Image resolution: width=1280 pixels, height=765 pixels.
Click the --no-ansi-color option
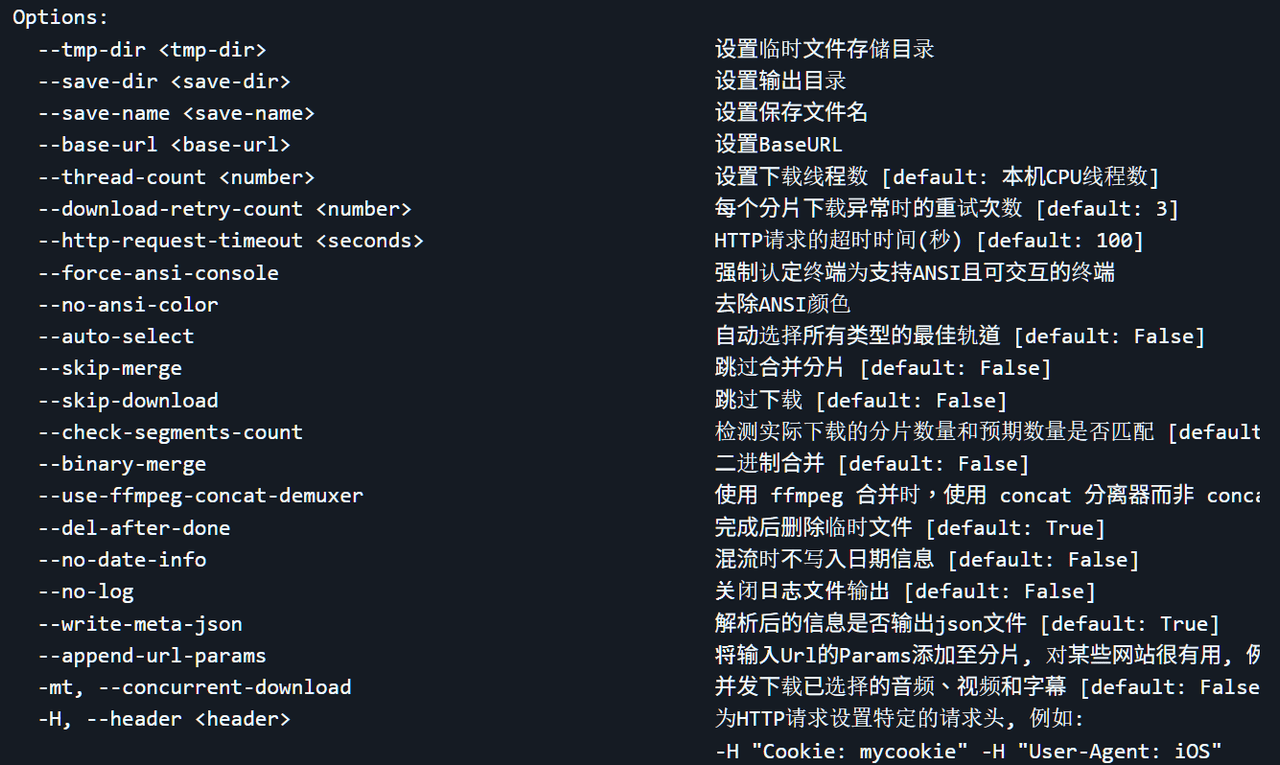(x=128, y=305)
